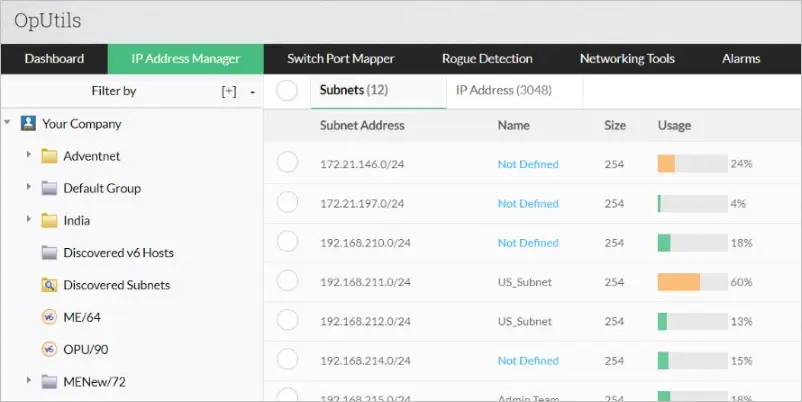The width and height of the screenshot is (802, 402).
Task: Toggle the select-all subnets circle
Action: [287, 91]
